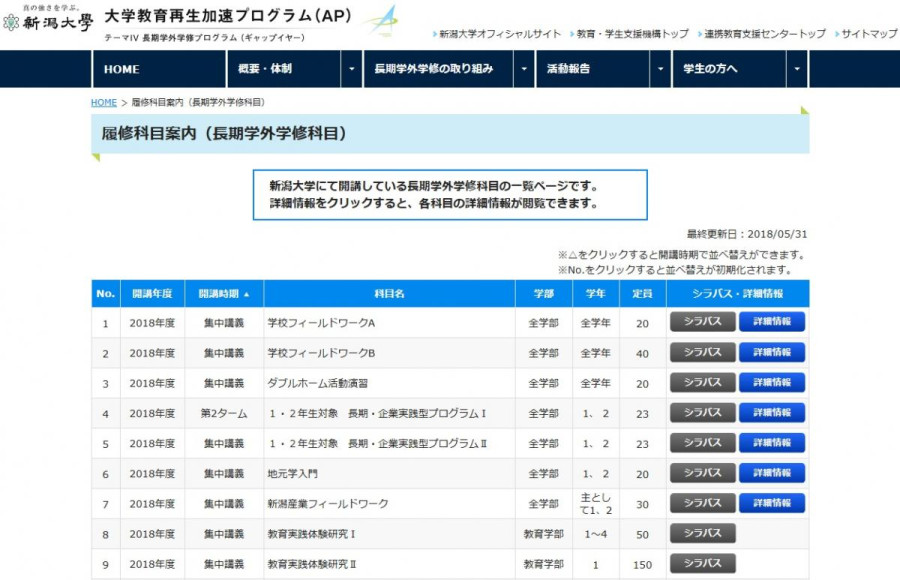Screen dimensions: 900x580
Task: Open シラバス for 学校フィールドワークB
Action: [x=703, y=352]
